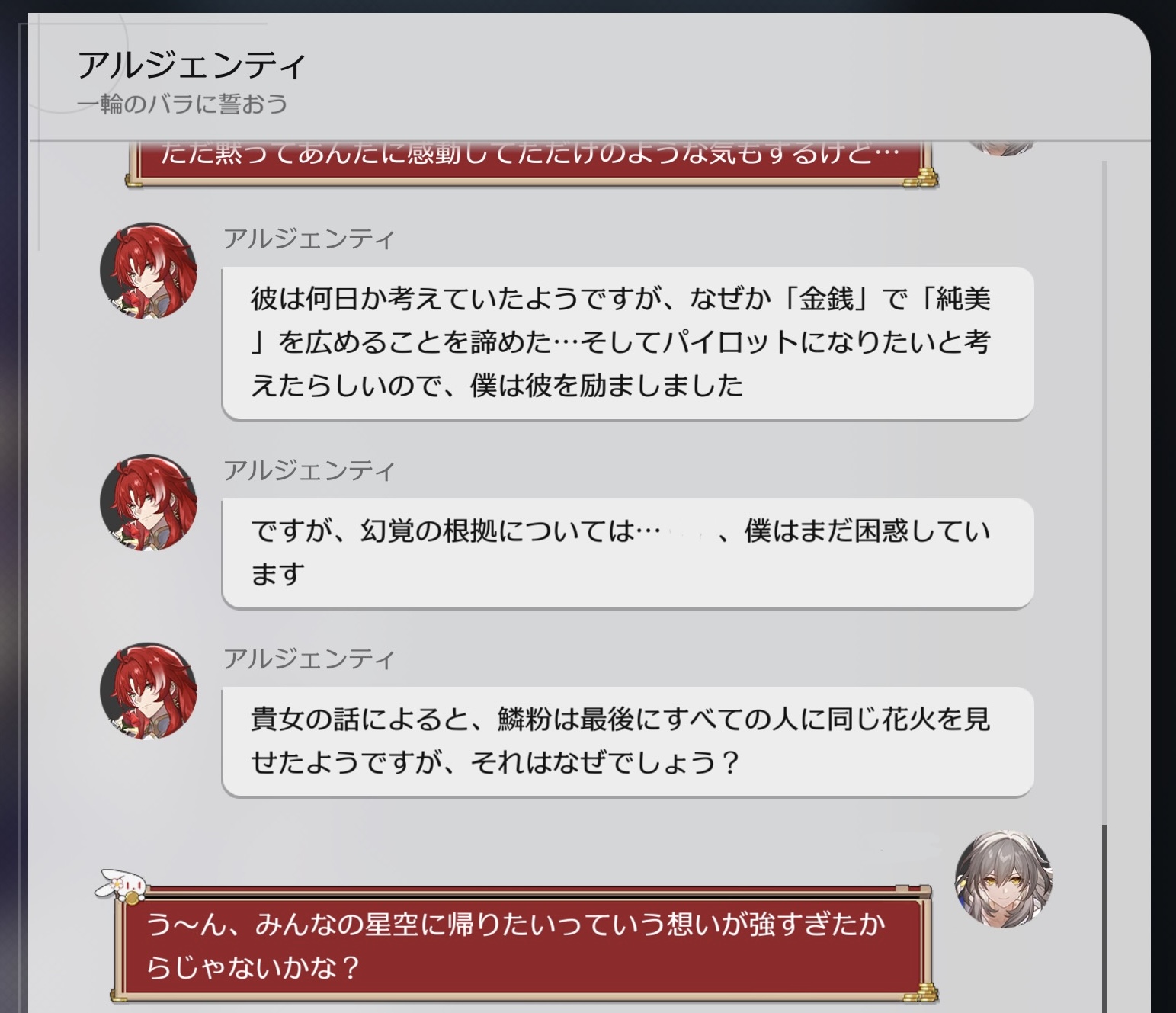
Task: Click the dark scrollbar thumb at bottom right
Action: 1104,918
